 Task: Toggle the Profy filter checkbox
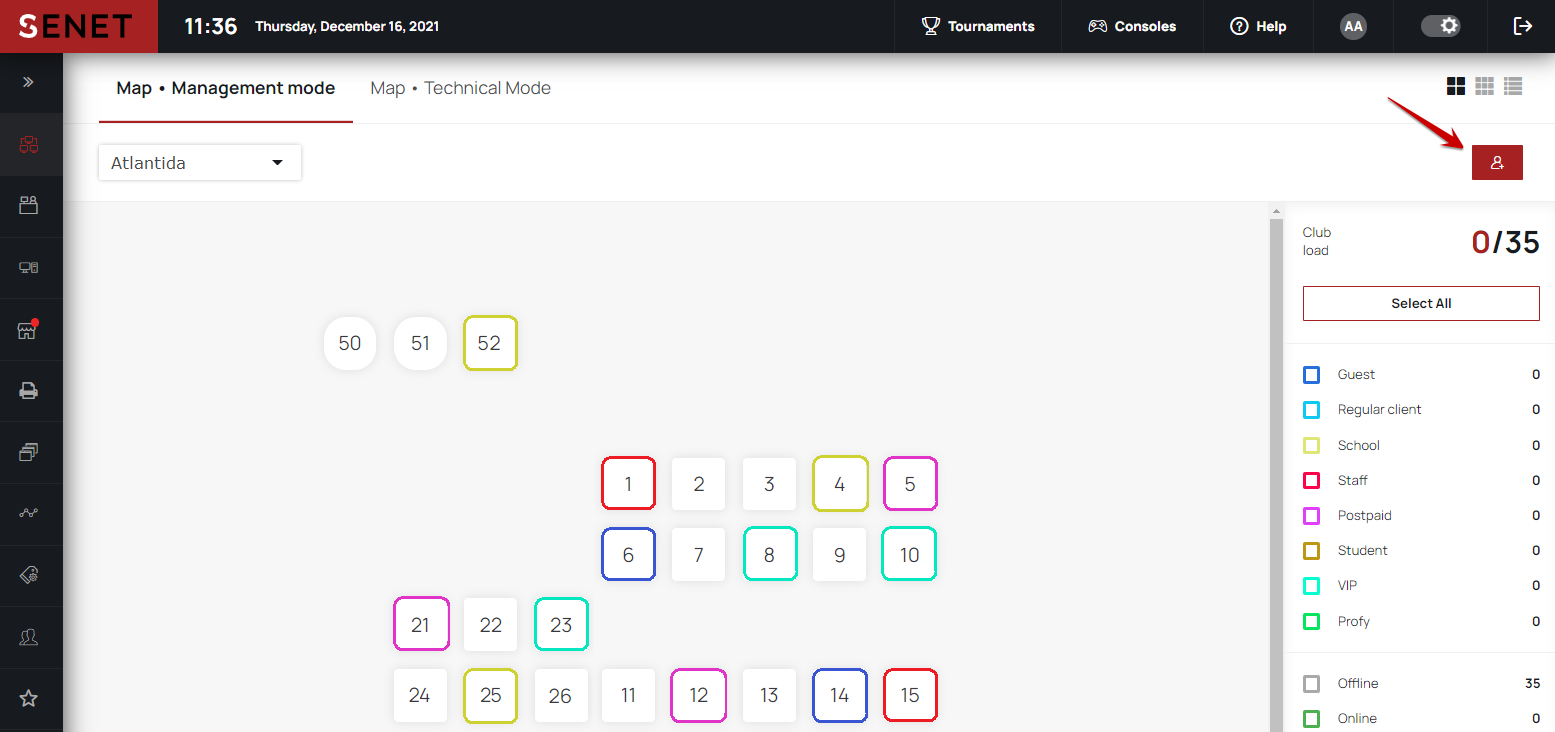[1312, 622]
